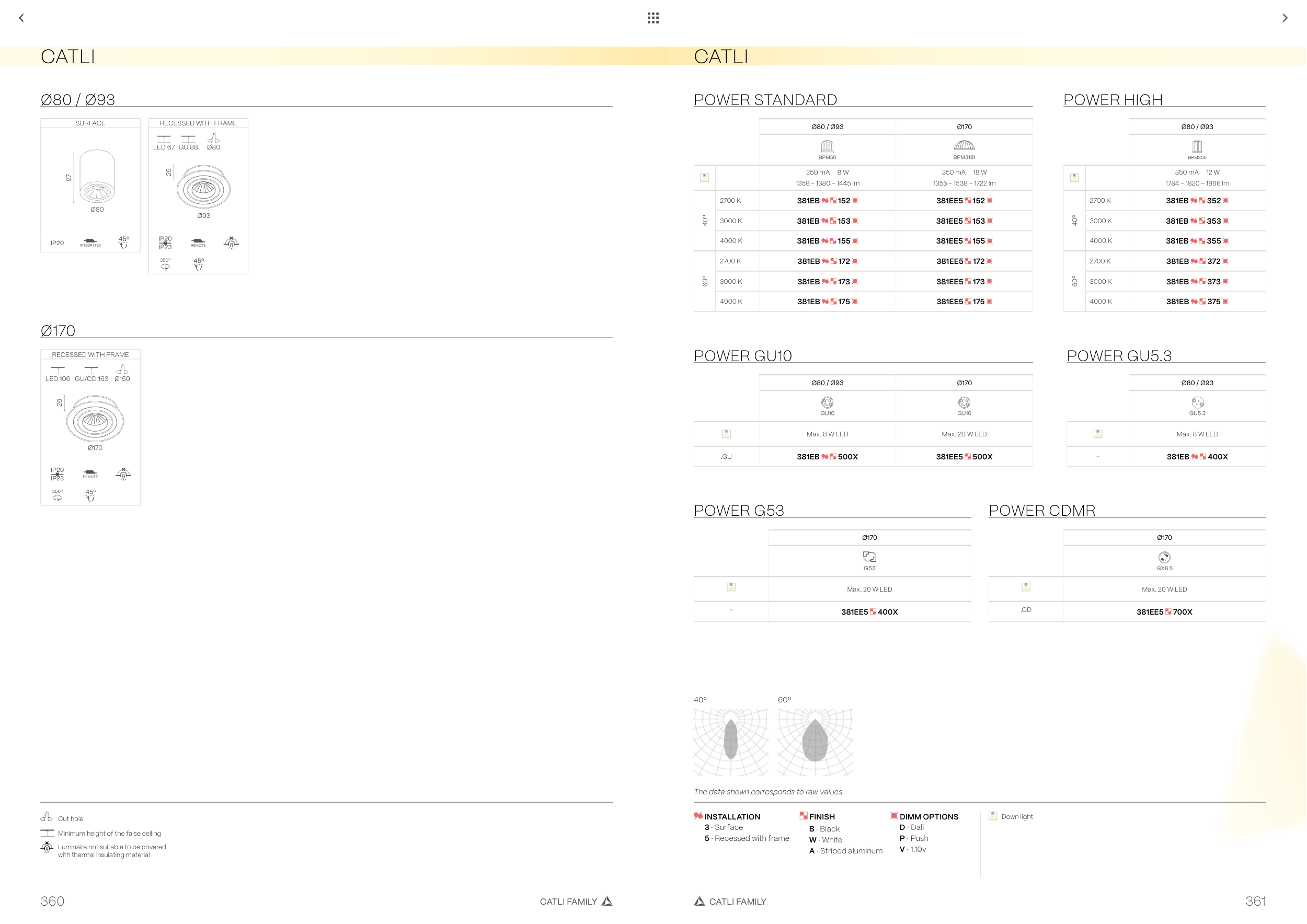This screenshot has width=1307, height=924.
Task: Click the BPM50 module icon
Action: pos(827,147)
